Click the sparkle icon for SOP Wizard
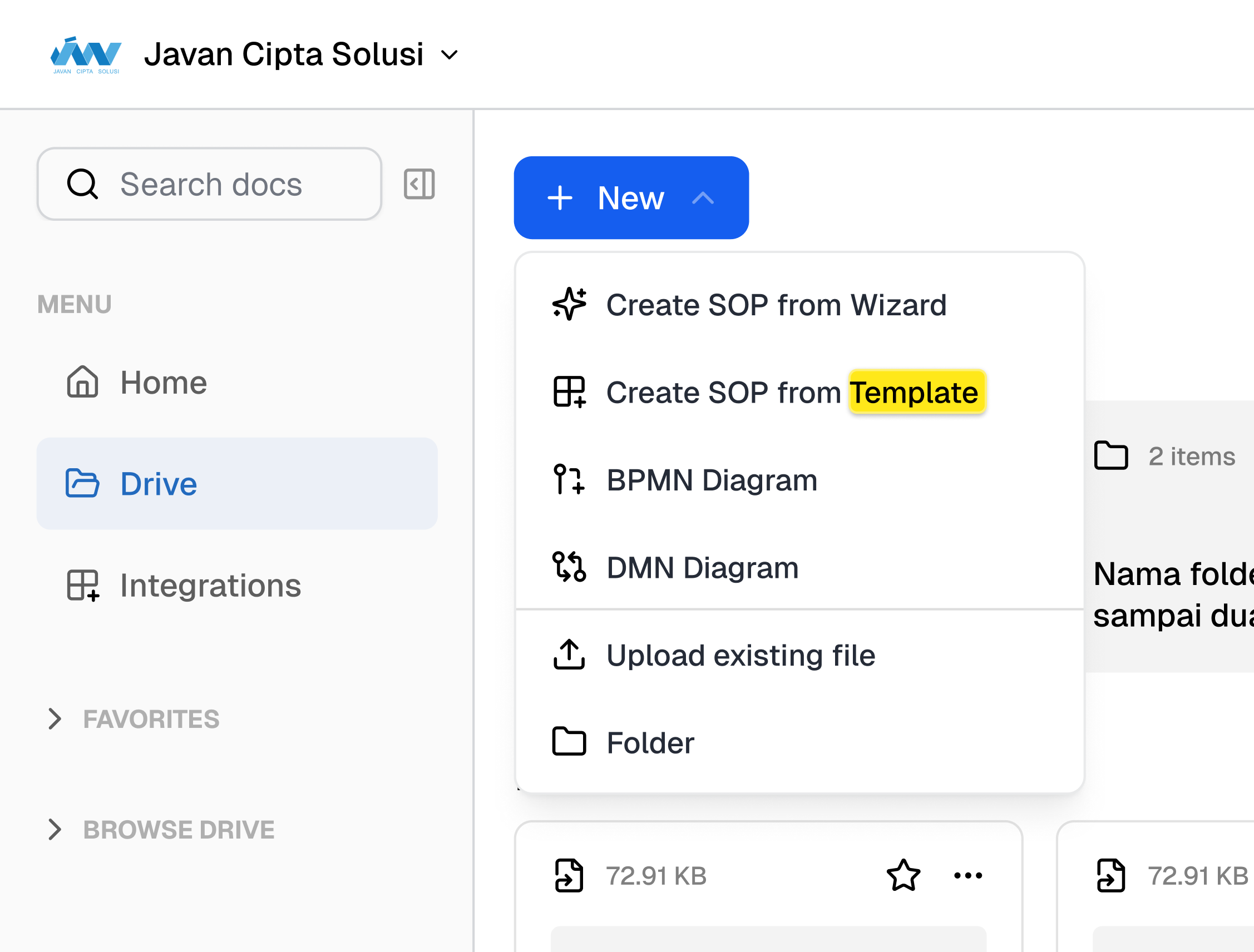Screen dimensions: 1254x952 click(569, 304)
